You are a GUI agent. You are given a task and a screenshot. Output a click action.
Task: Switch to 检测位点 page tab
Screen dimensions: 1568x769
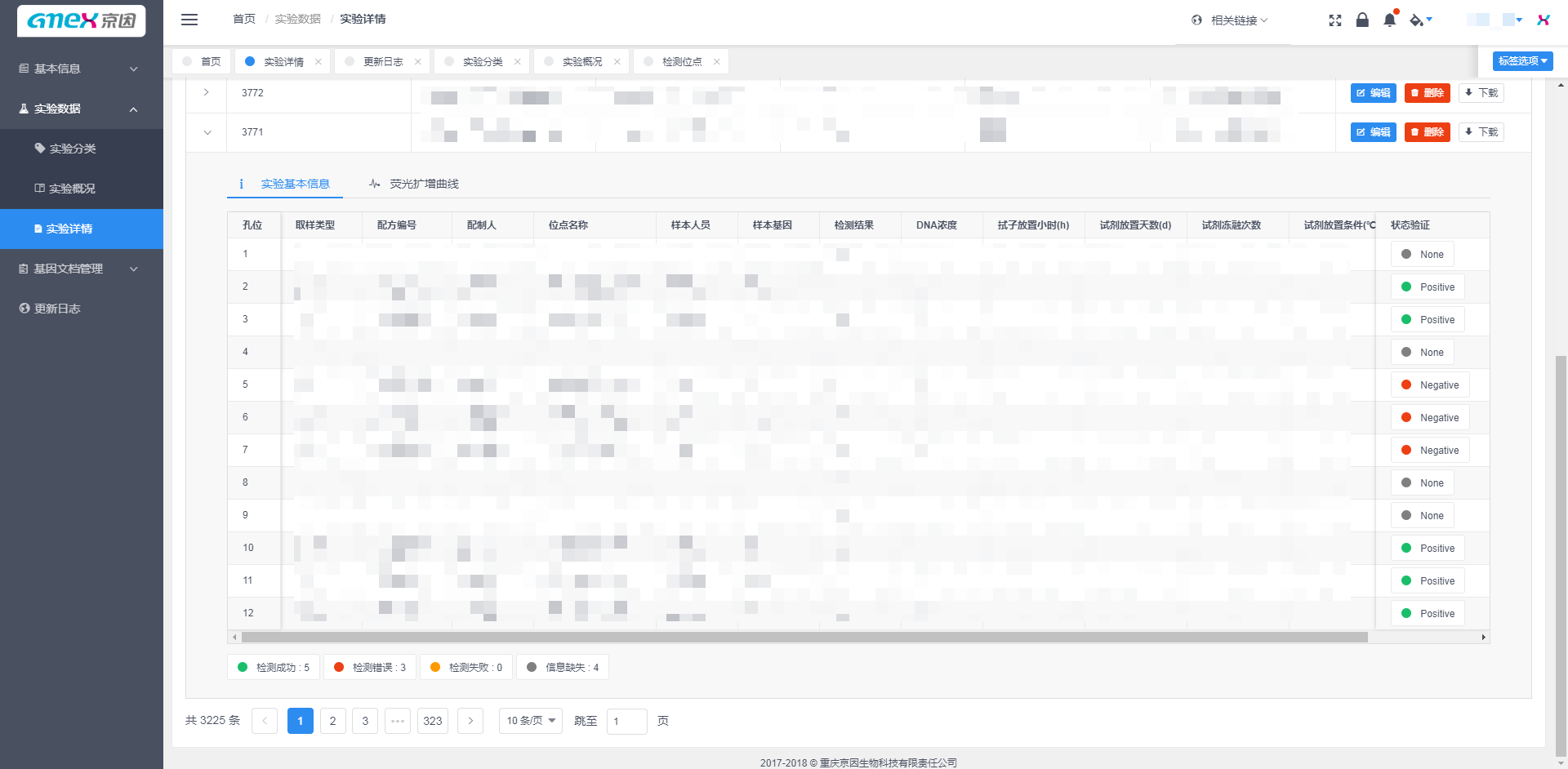click(x=682, y=62)
